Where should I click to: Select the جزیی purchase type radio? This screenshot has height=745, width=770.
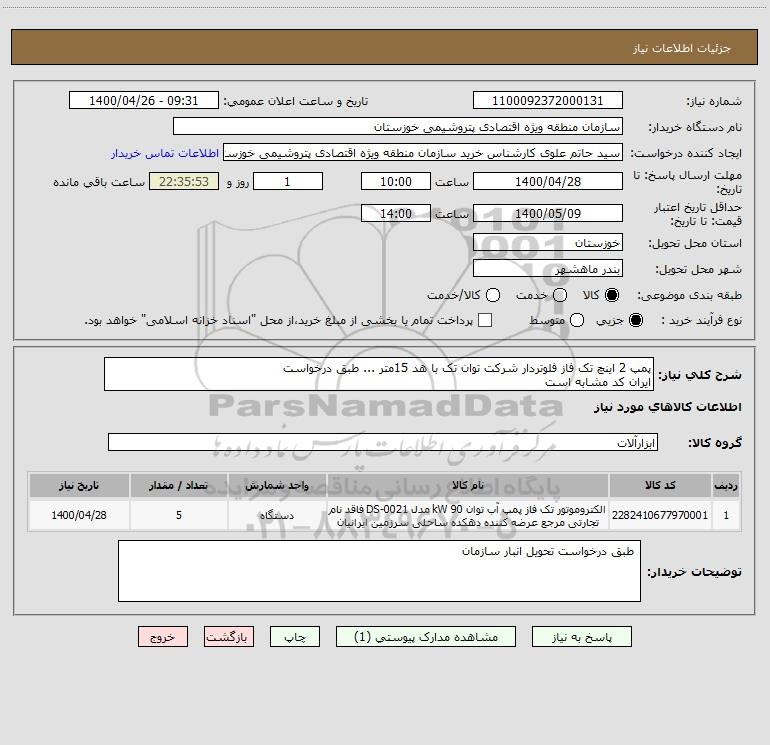coord(635,320)
